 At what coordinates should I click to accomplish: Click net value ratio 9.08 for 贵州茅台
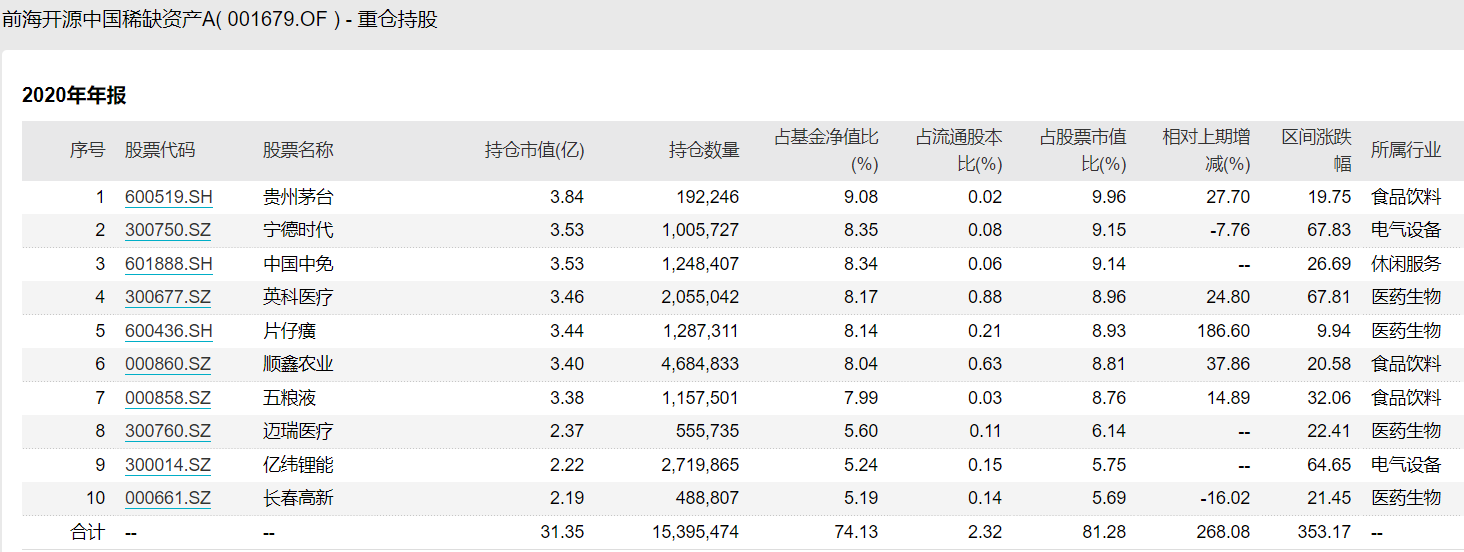point(861,197)
